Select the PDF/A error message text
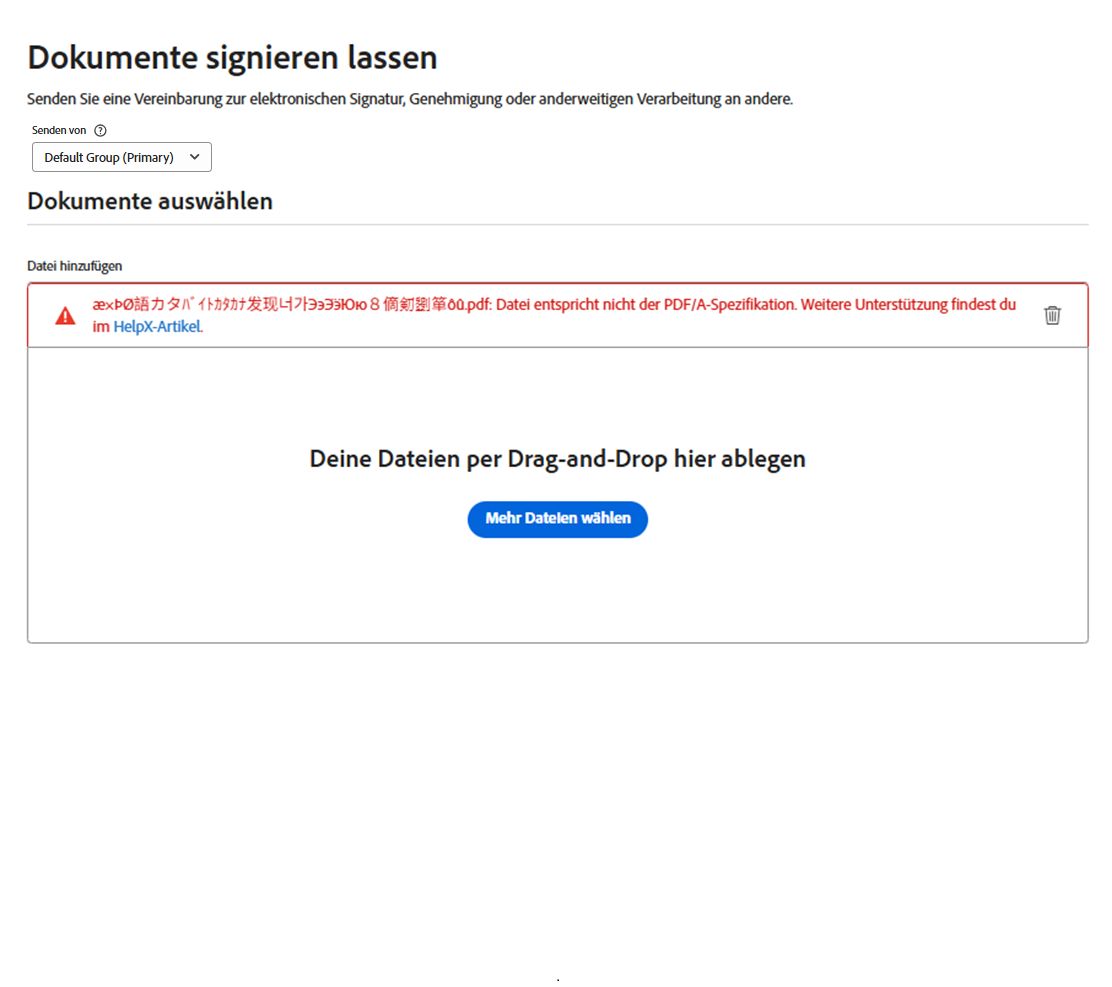 click(x=554, y=316)
